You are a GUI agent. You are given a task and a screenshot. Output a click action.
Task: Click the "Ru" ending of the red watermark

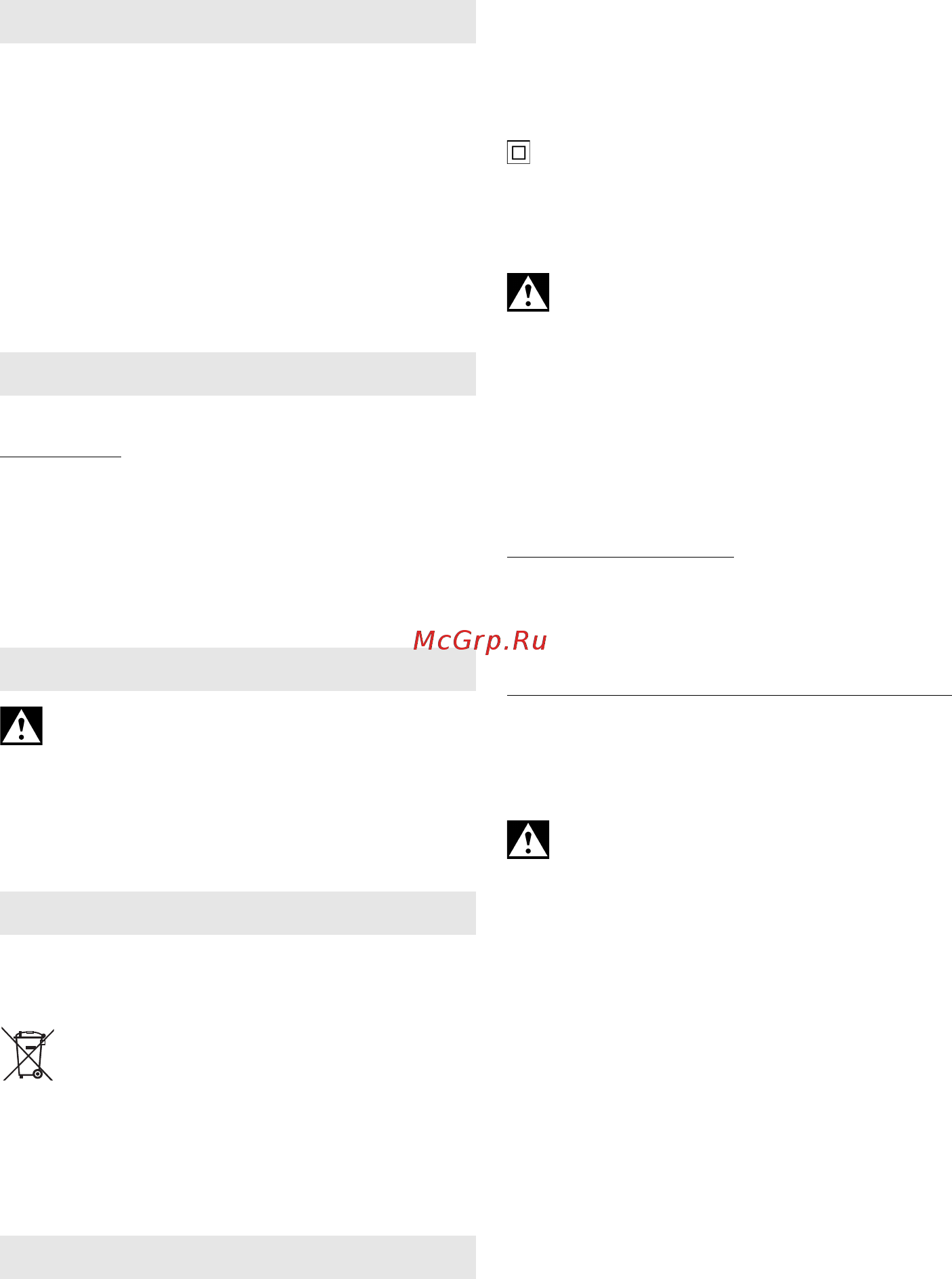529,641
